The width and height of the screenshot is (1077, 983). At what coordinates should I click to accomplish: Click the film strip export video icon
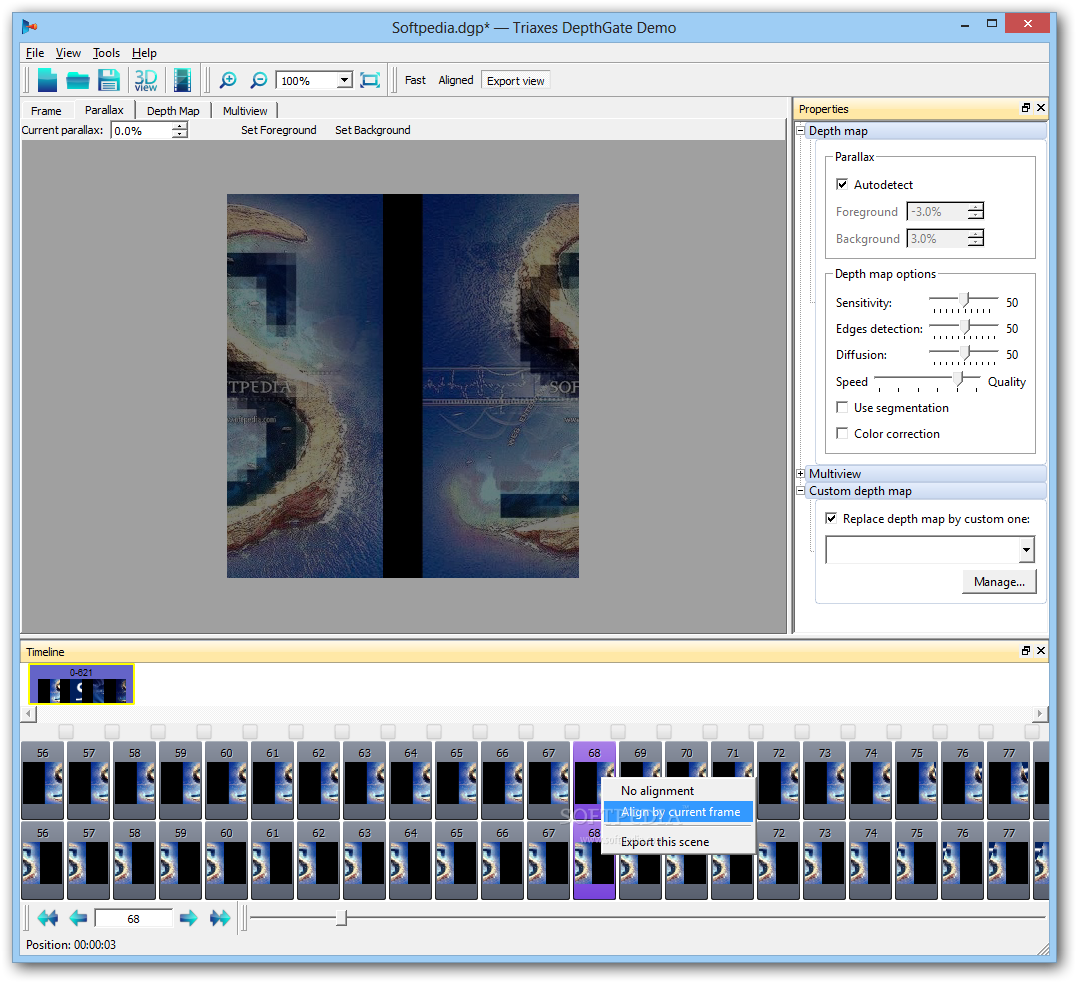coord(182,80)
